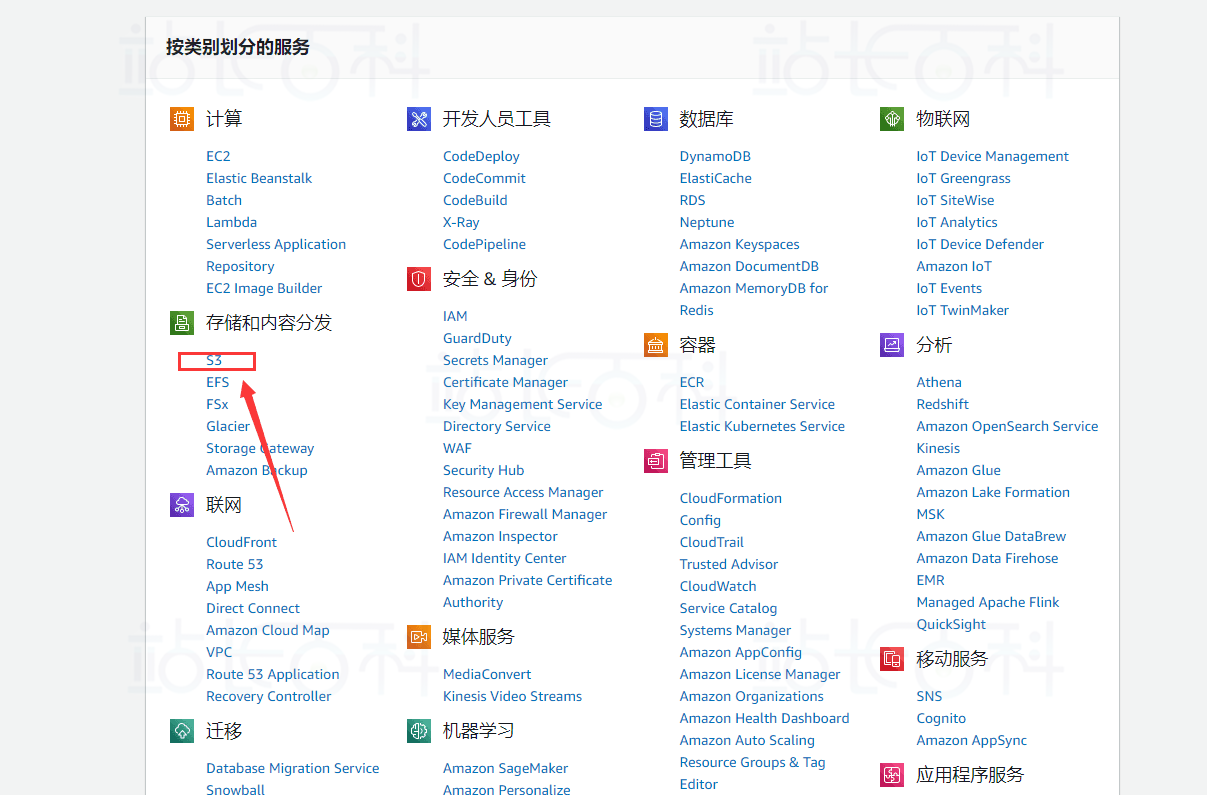
Task: Open IAM Identity Center
Action: (x=505, y=558)
